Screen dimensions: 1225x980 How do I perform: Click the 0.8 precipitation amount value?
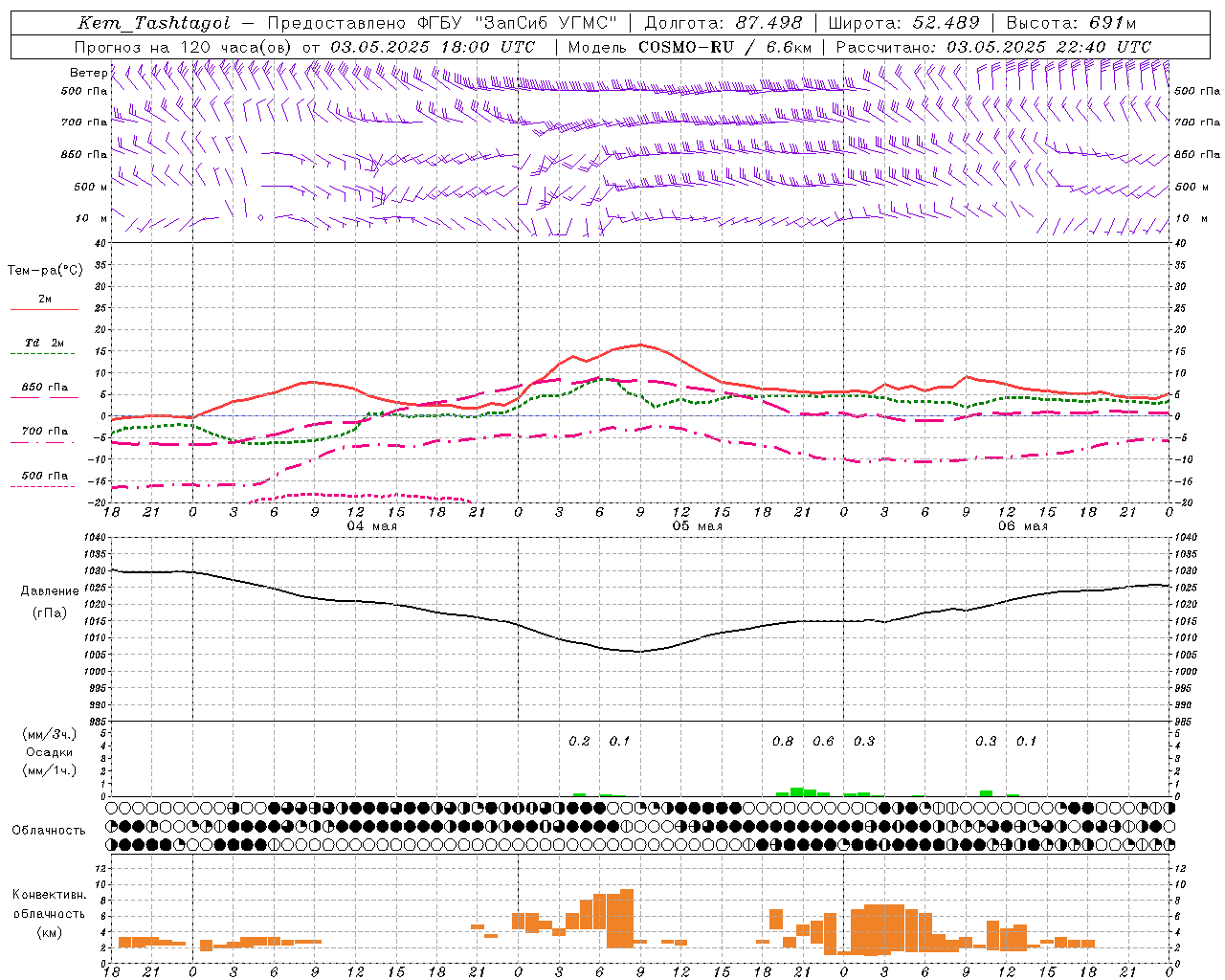[783, 741]
